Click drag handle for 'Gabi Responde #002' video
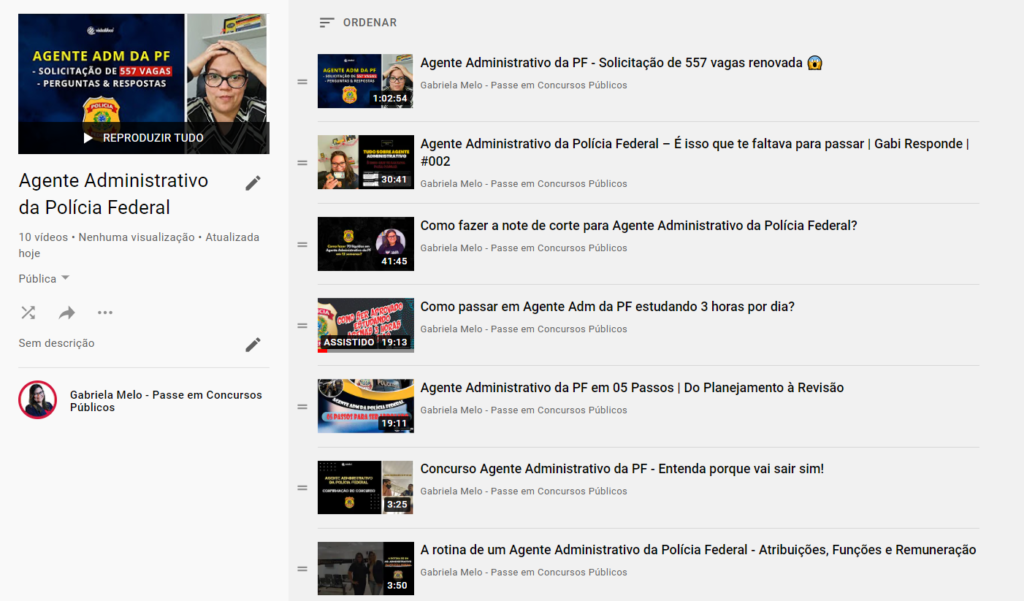 pos(302,163)
